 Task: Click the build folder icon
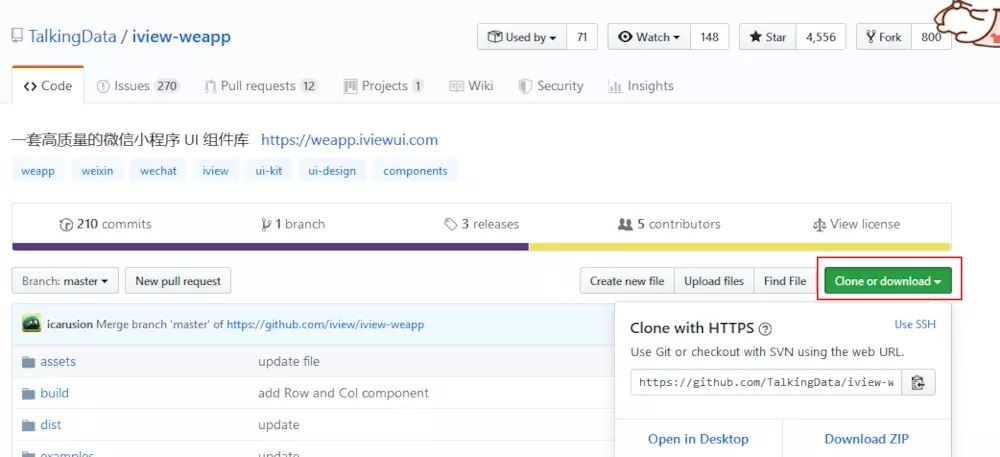[28, 394]
